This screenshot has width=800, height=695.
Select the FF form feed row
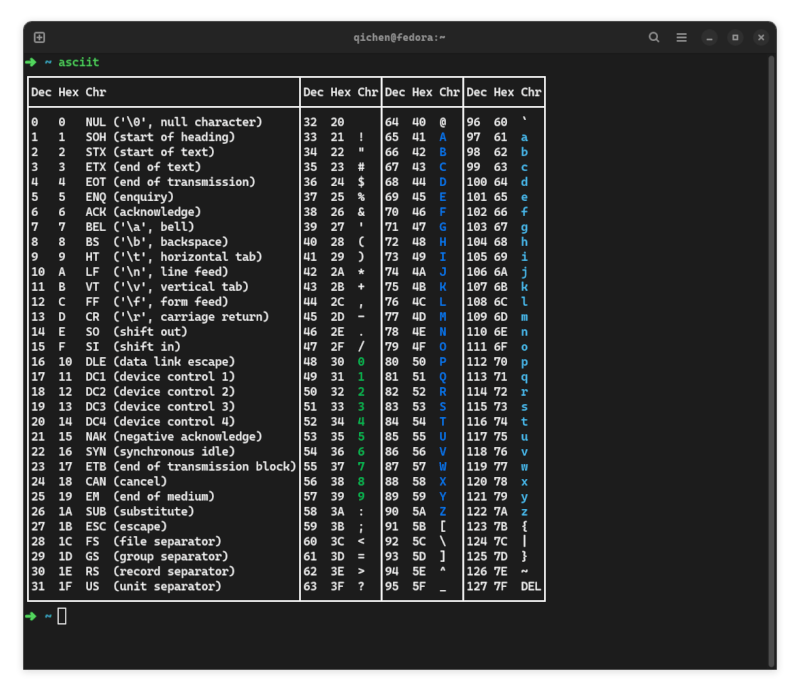(x=130, y=302)
